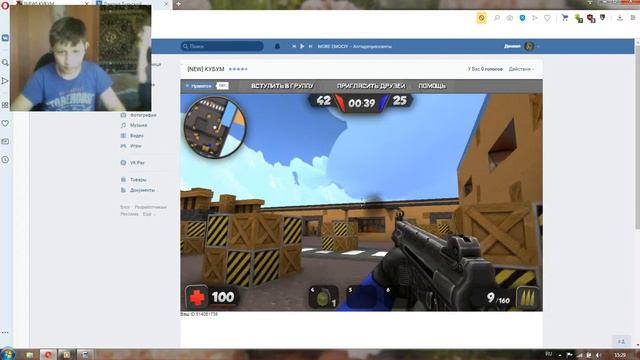Open the Windows Start button
The width and height of the screenshot is (640, 360).
(x=8, y=354)
